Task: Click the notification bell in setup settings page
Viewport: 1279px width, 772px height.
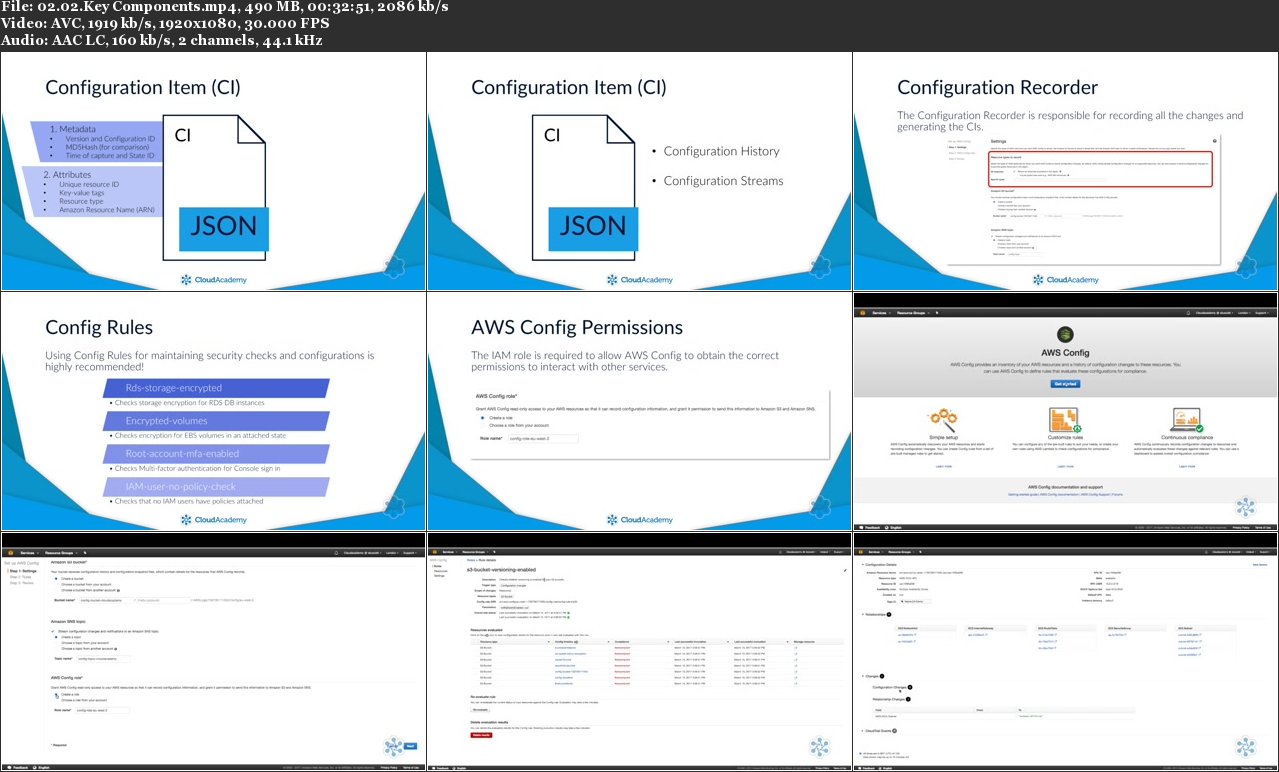Action: click(x=336, y=553)
